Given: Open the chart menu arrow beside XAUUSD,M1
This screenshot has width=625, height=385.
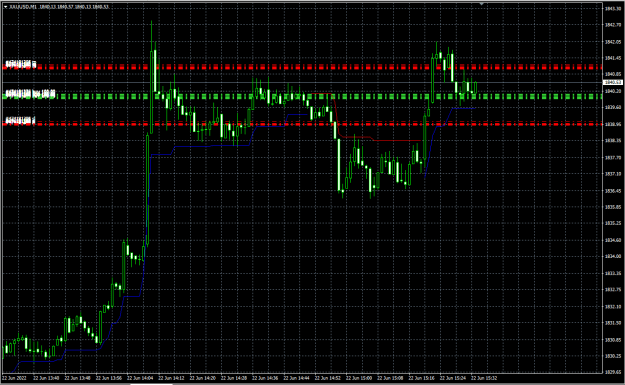Looking at the screenshot, I should (5, 7).
